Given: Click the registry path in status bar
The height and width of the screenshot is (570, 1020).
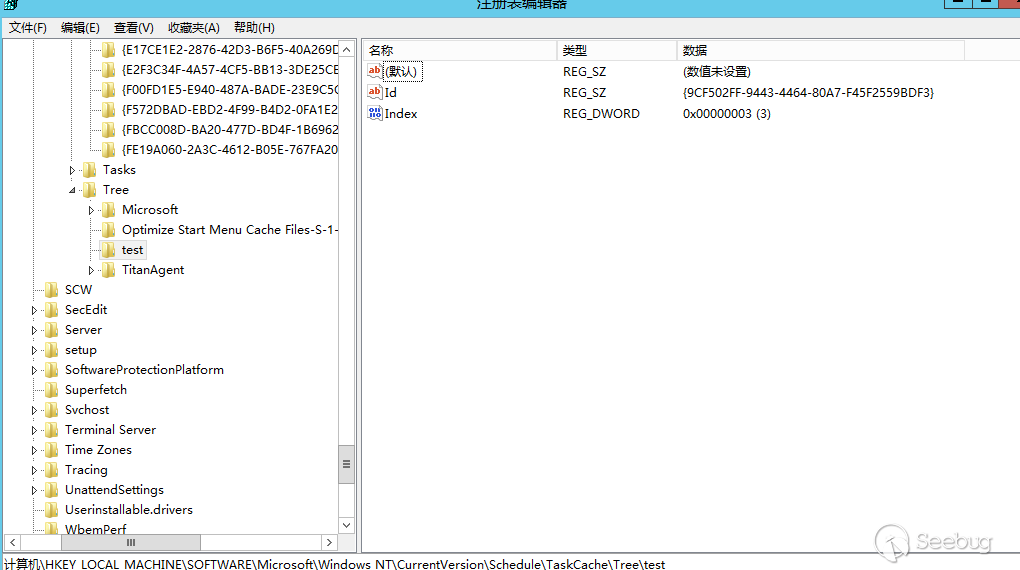Looking at the screenshot, I should (x=334, y=563).
